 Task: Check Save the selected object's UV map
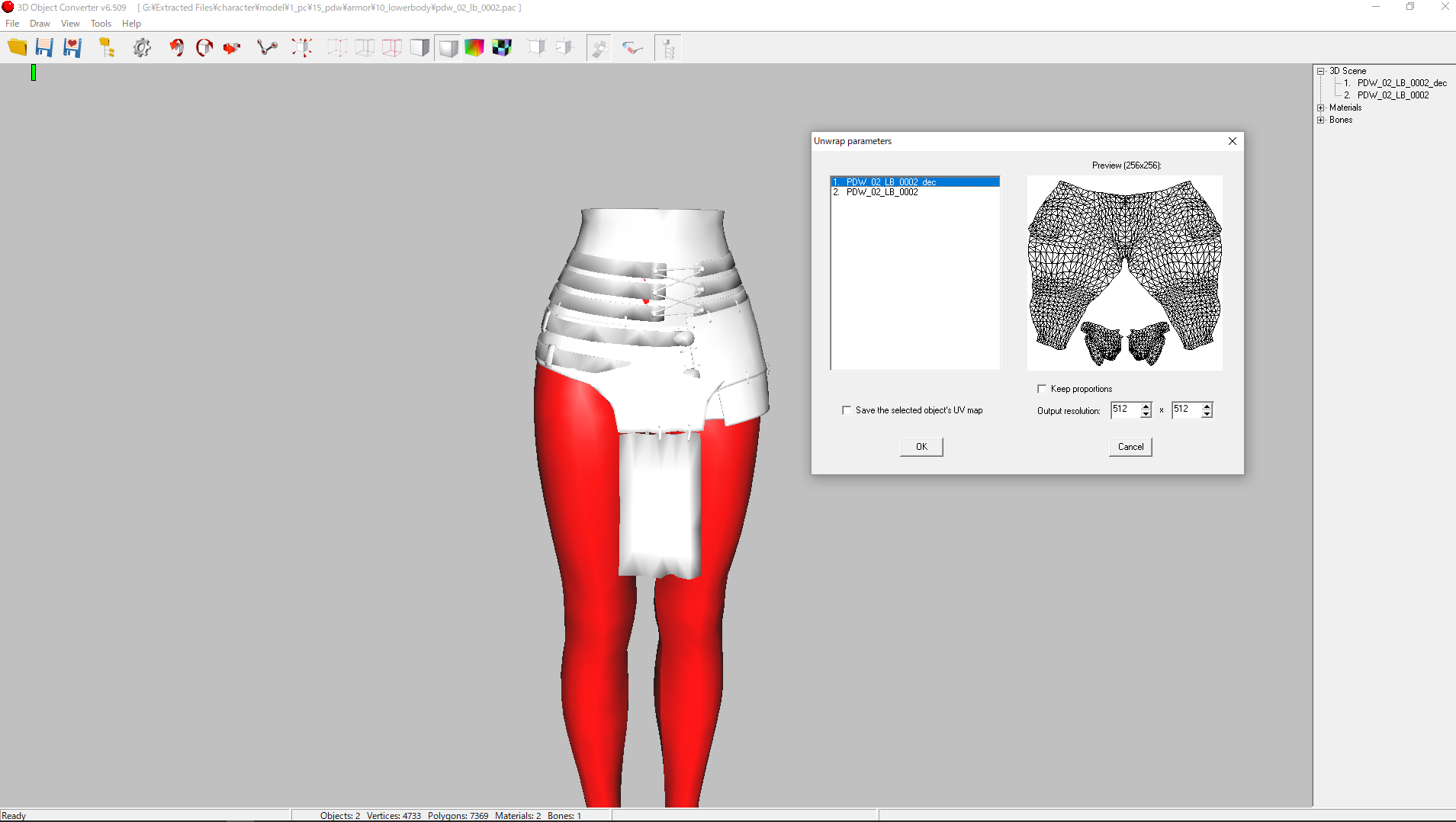847,410
